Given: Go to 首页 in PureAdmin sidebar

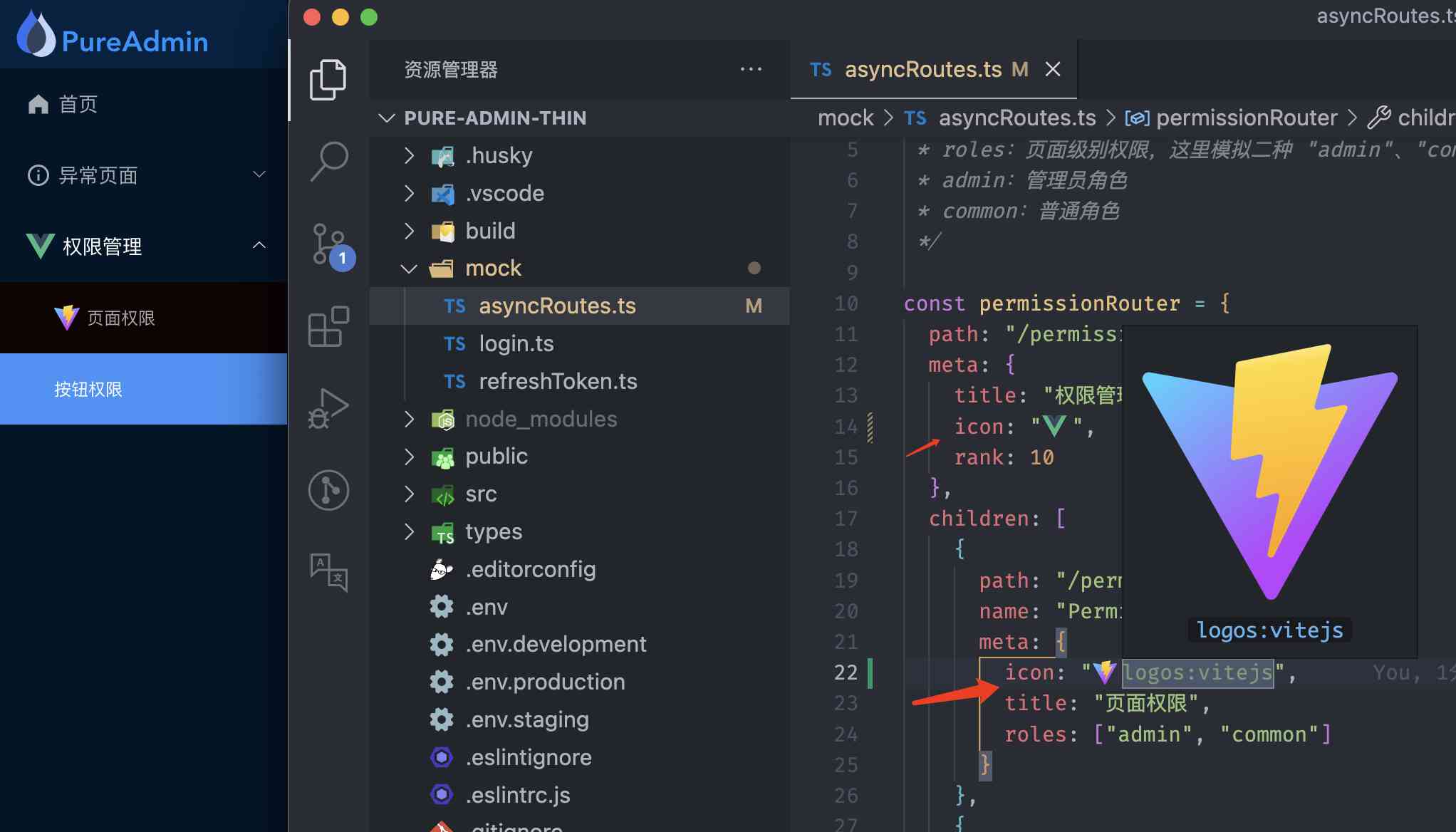Looking at the screenshot, I should click(x=143, y=105).
